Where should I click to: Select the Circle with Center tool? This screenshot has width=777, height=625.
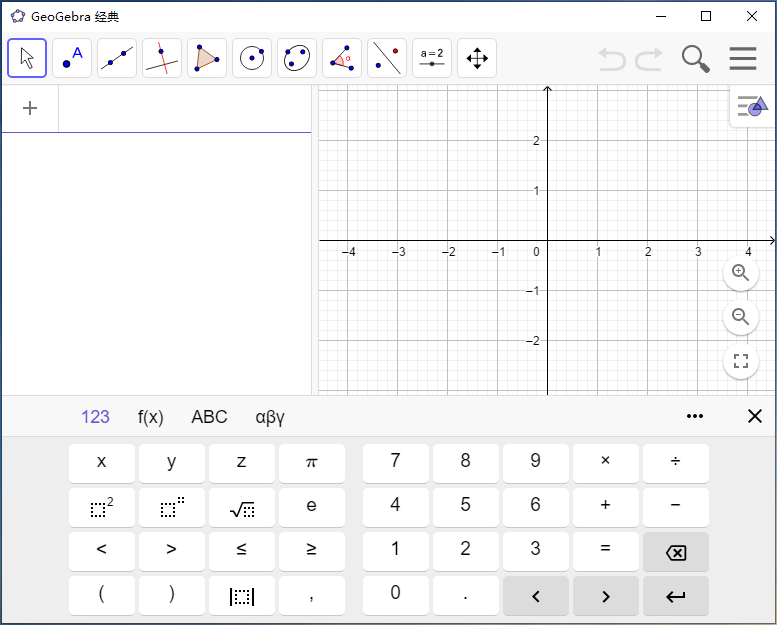(x=252, y=58)
